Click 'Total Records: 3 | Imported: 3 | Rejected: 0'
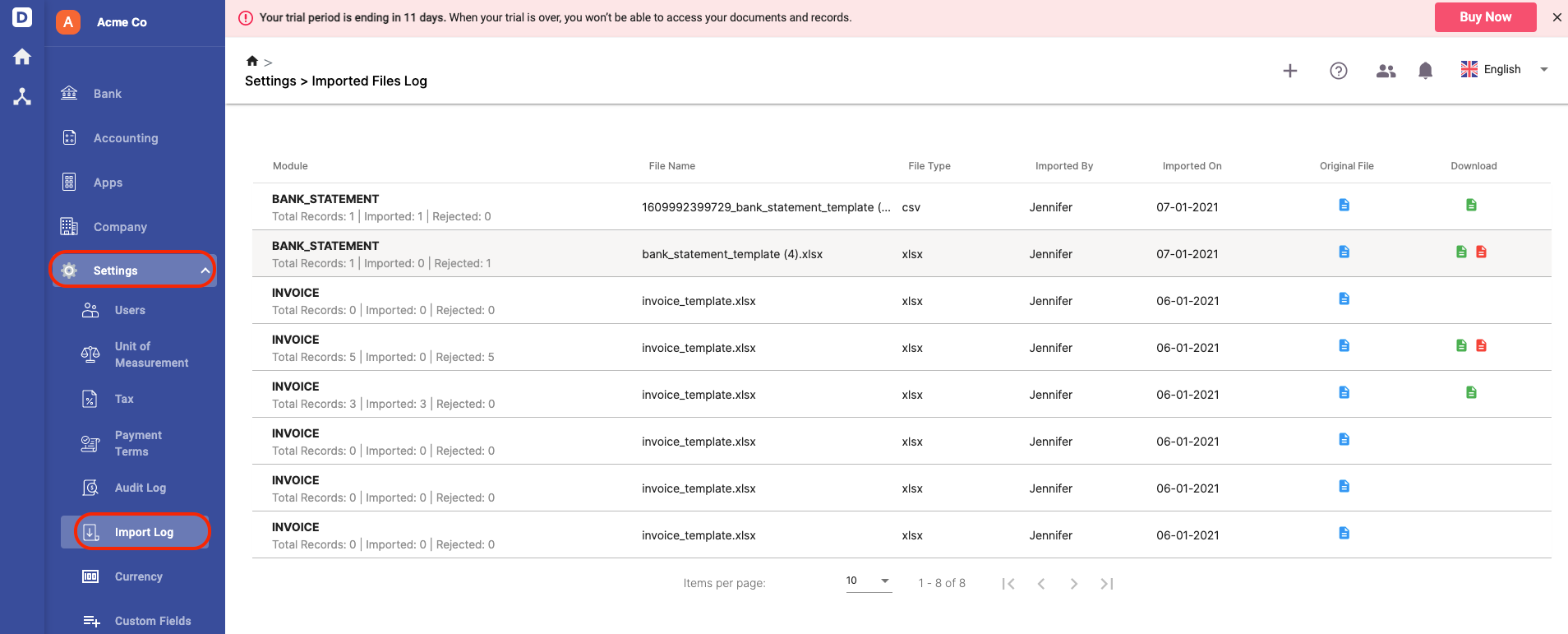 click(x=383, y=404)
